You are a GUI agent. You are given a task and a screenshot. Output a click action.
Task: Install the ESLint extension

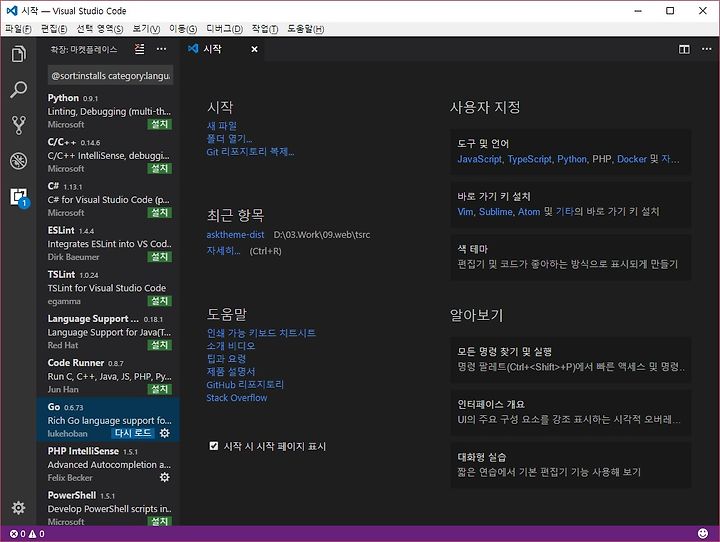click(159, 257)
